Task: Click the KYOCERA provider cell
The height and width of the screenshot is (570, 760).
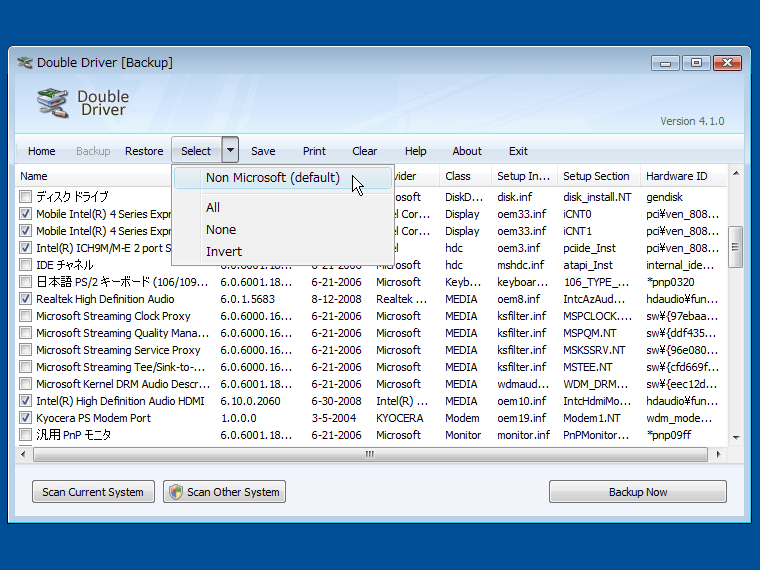Action: click(399, 418)
